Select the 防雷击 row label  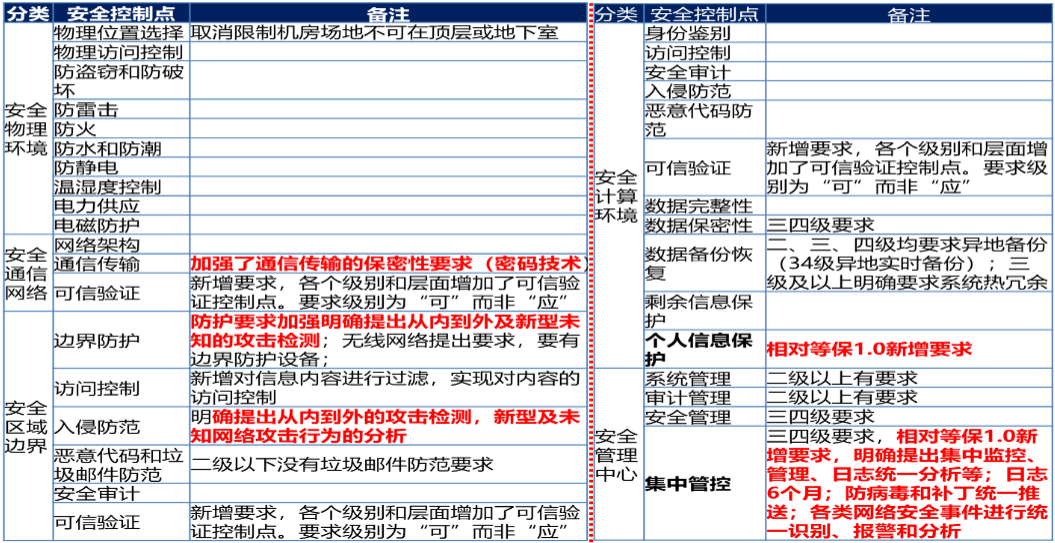121,109
